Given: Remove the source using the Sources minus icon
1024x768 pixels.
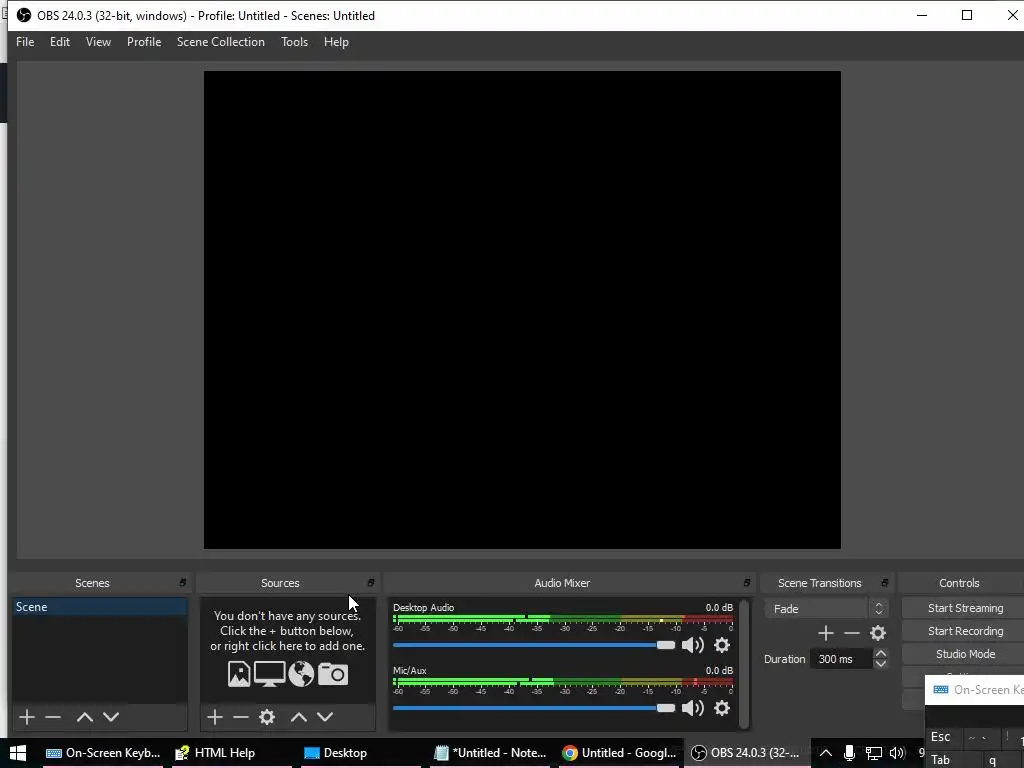Looking at the screenshot, I should pyautogui.click(x=240, y=717).
